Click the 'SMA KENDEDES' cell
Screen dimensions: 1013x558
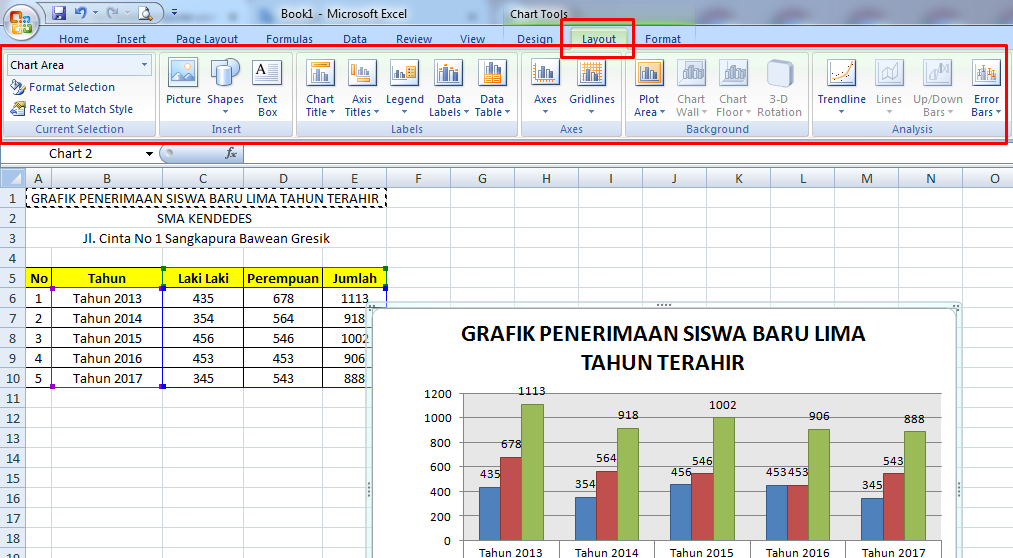[x=204, y=218]
